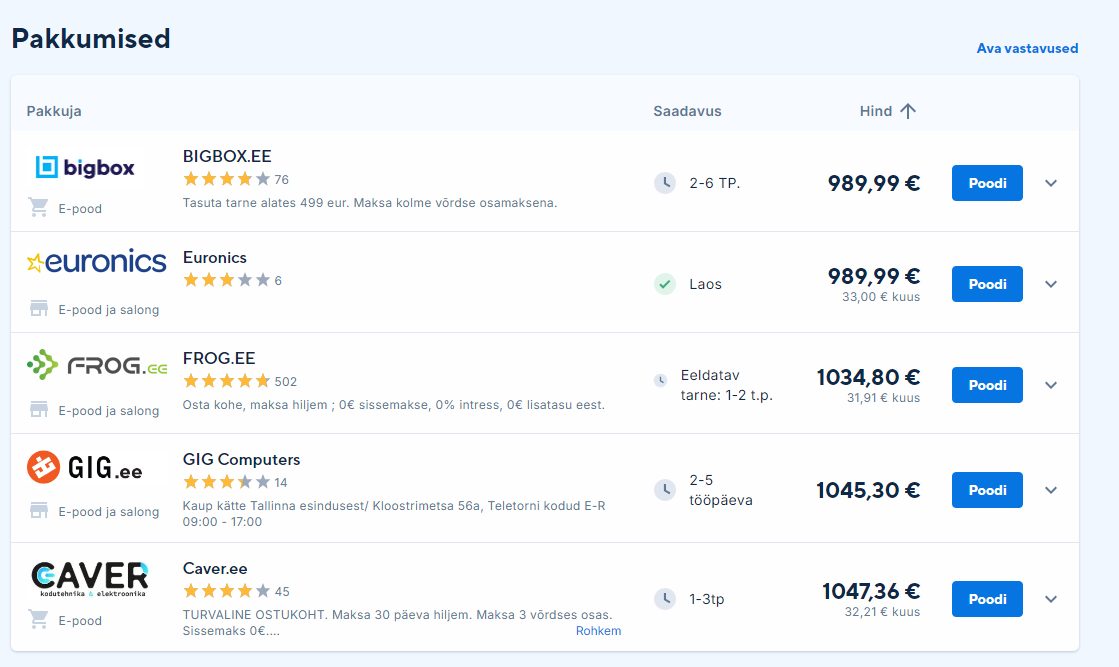The width and height of the screenshot is (1119, 667).
Task: Click the Euronics review count 6
Action: tap(278, 281)
